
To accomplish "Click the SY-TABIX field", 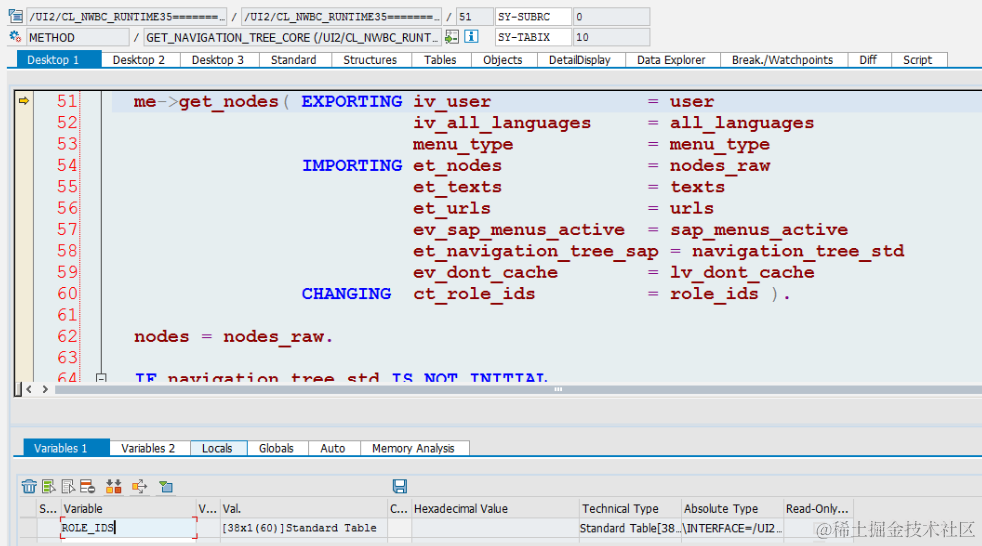I will tap(533, 37).
